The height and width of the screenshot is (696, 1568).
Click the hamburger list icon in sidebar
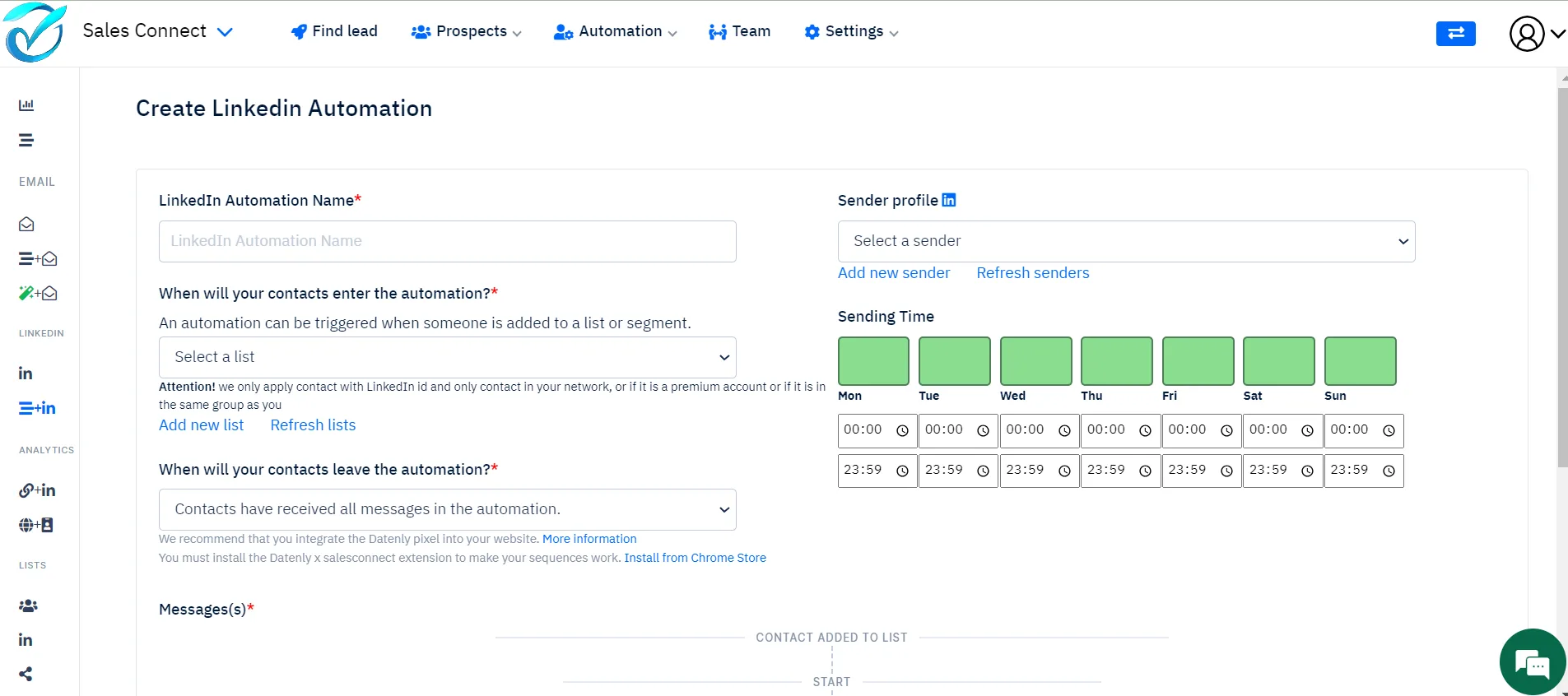(x=26, y=141)
